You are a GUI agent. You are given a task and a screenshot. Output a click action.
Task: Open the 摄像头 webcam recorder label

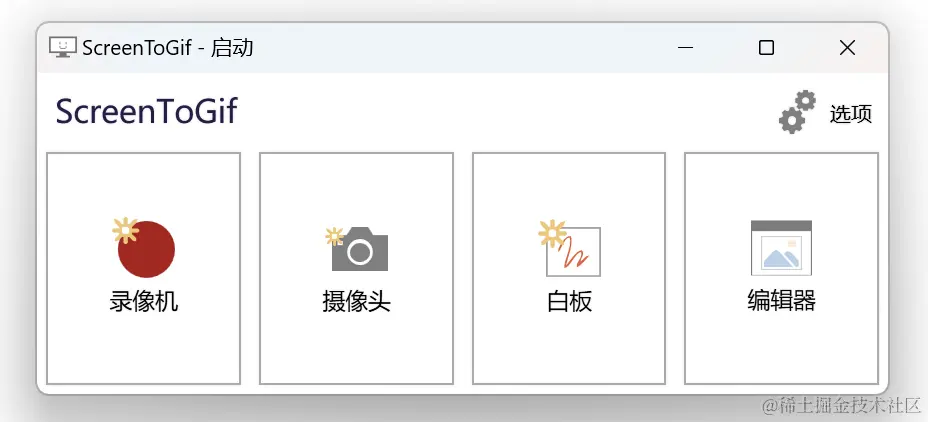pyautogui.click(x=357, y=302)
